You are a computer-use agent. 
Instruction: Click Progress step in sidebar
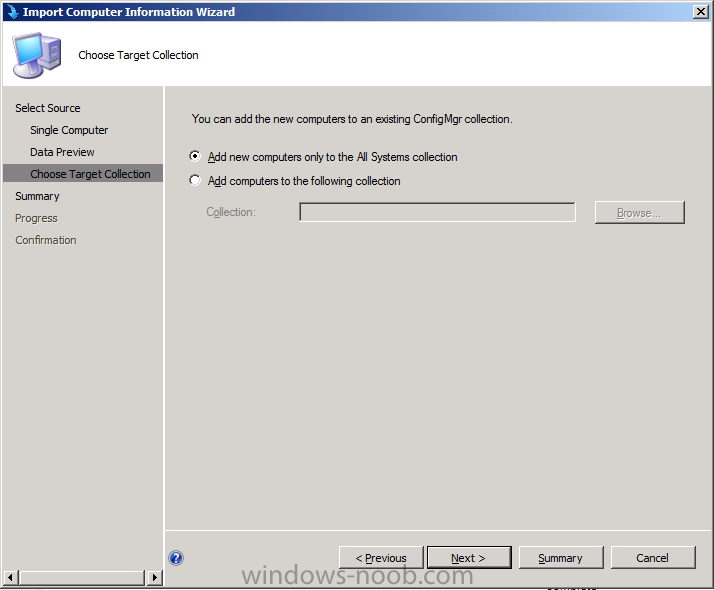pyautogui.click(x=36, y=218)
